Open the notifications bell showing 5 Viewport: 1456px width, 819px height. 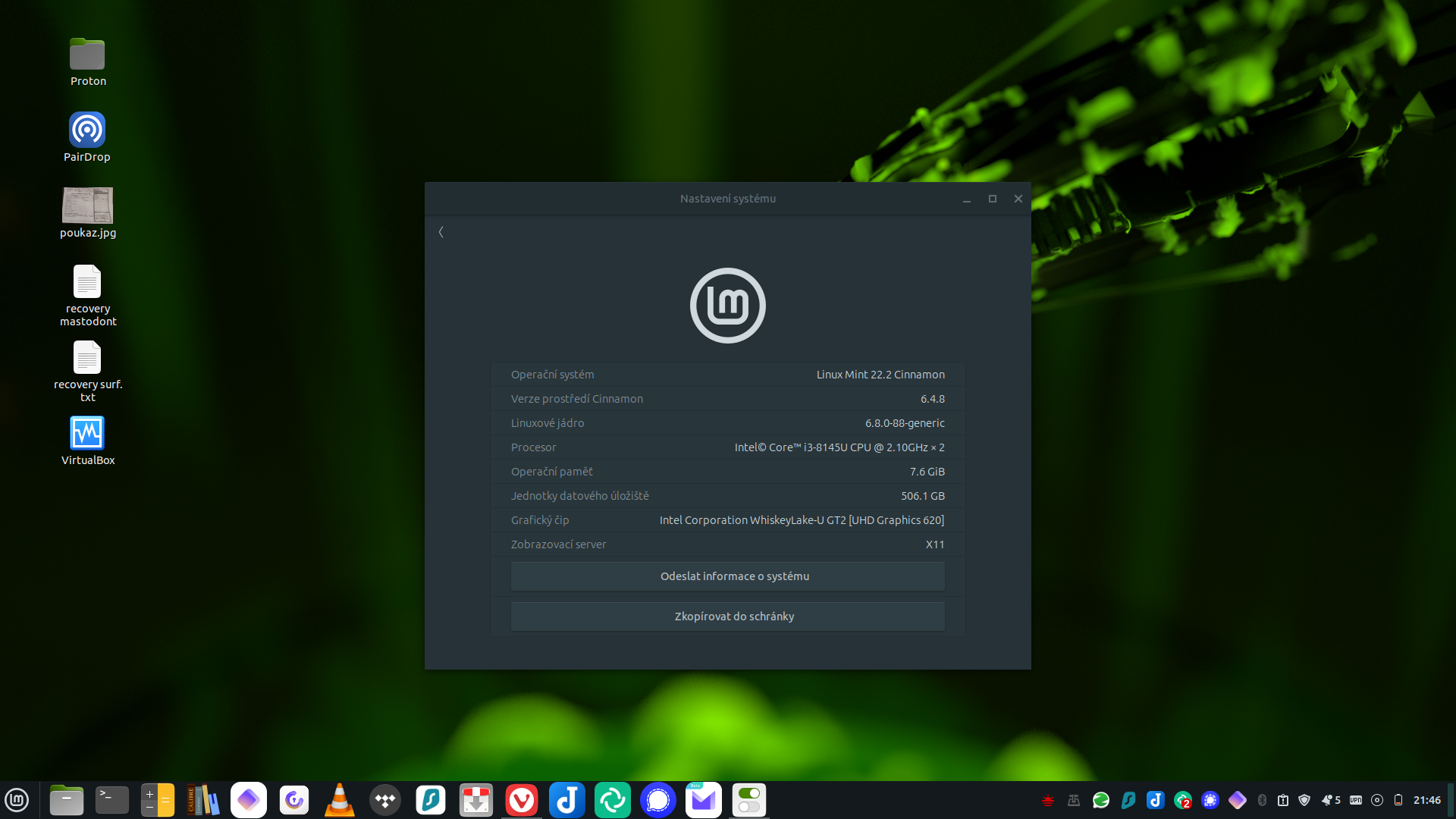pyautogui.click(x=1331, y=800)
